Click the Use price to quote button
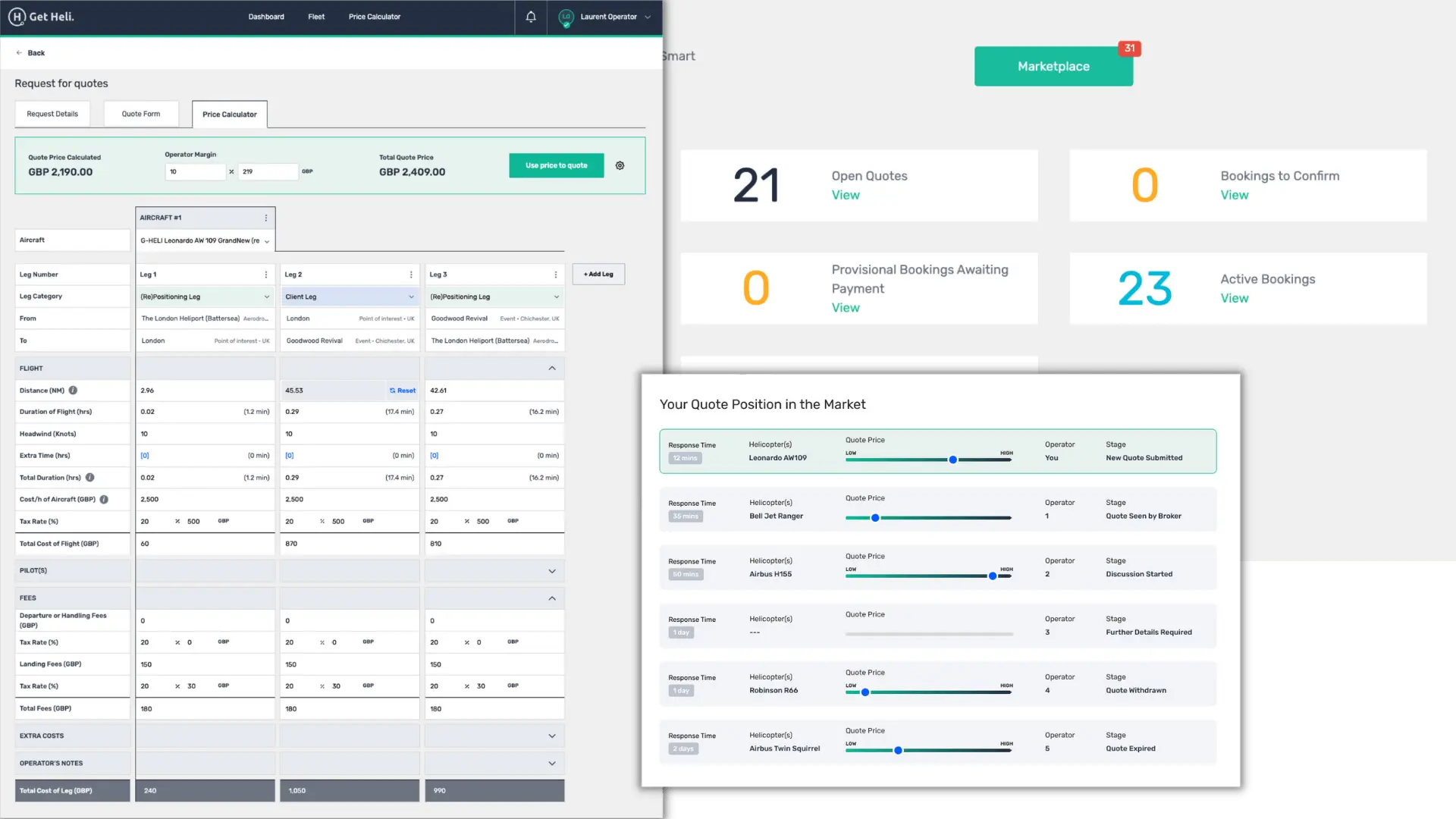The width and height of the screenshot is (1456, 819). pyautogui.click(x=556, y=165)
